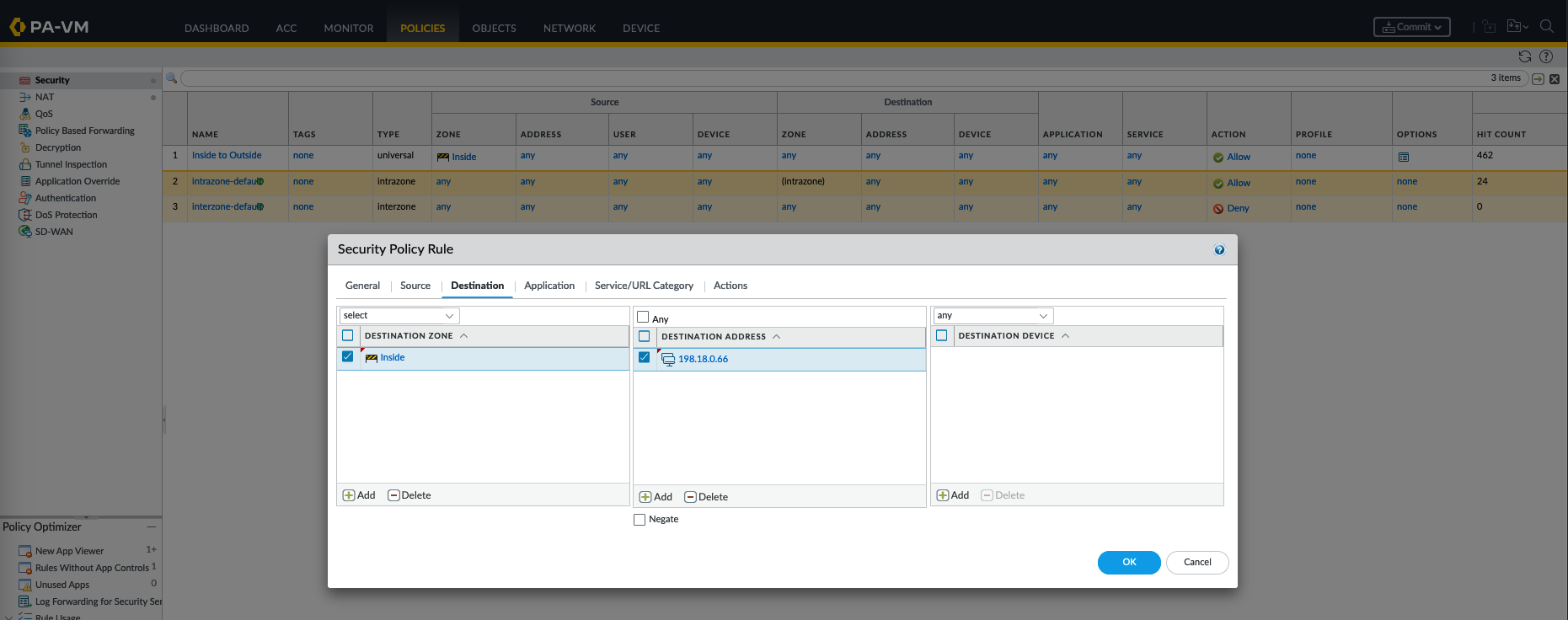Click the search magnifier icon in the top bar
This screenshot has width=1568, height=620.
pyautogui.click(x=1546, y=26)
